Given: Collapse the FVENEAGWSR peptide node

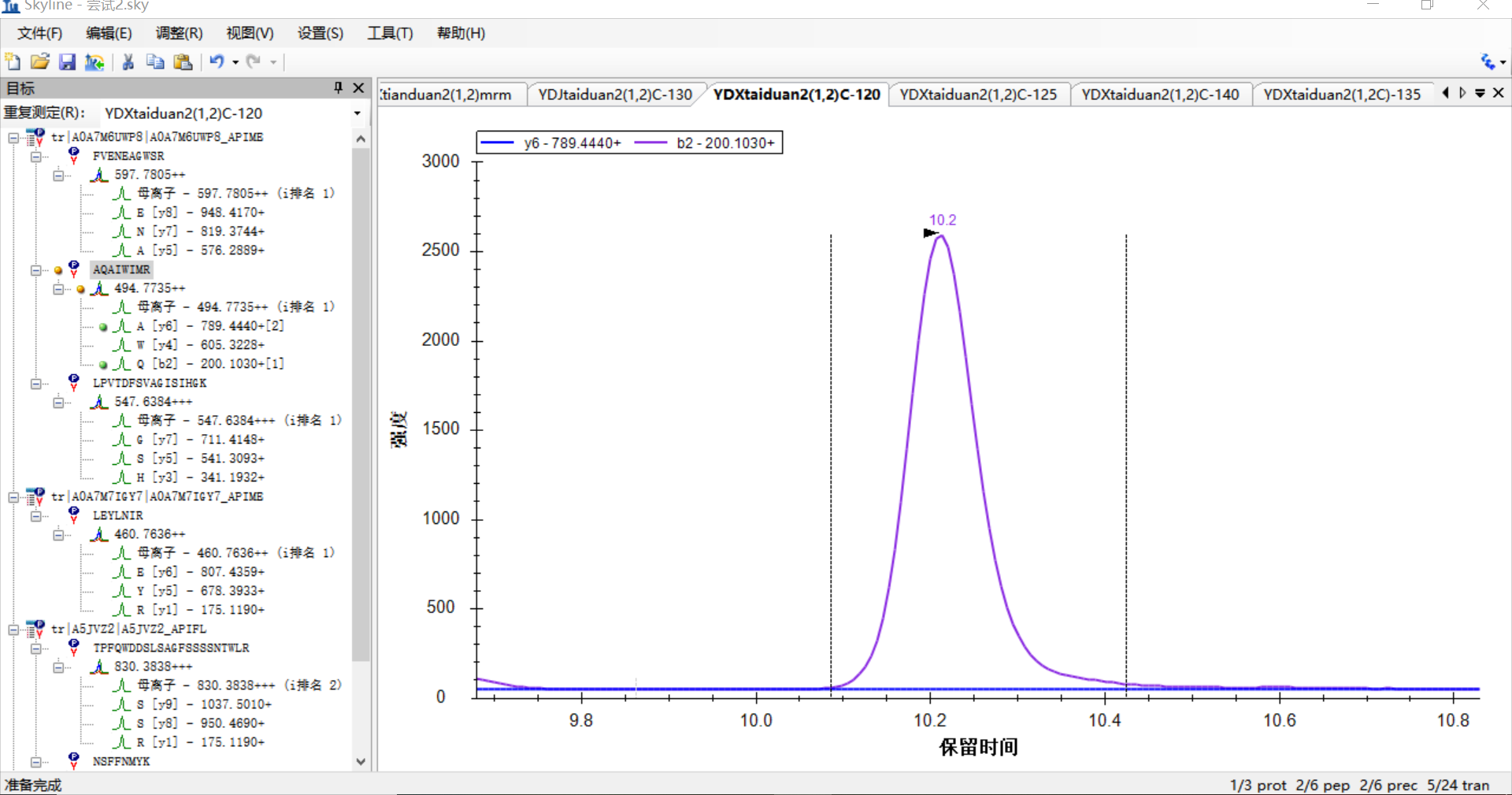Looking at the screenshot, I should pyautogui.click(x=36, y=156).
